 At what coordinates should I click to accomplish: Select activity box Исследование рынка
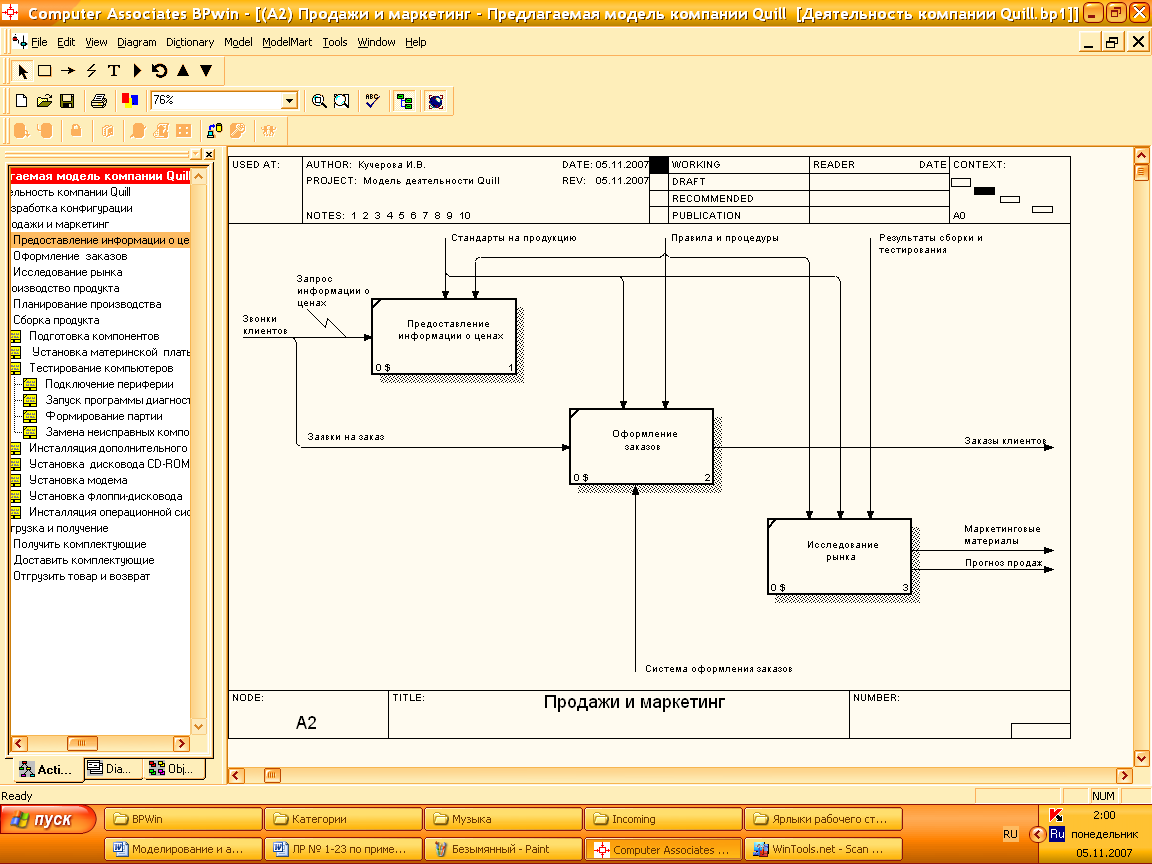(x=840, y=556)
